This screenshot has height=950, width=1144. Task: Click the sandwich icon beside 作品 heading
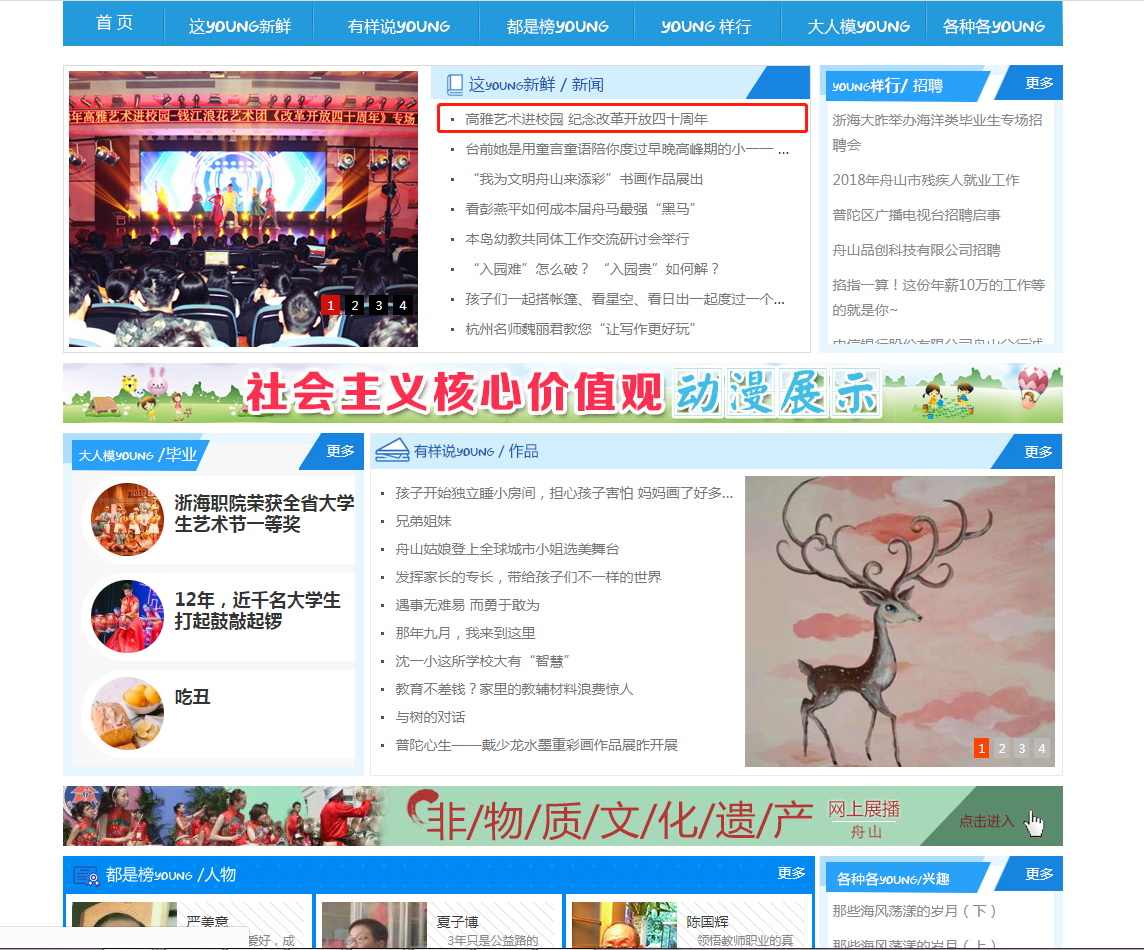pos(392,452)
